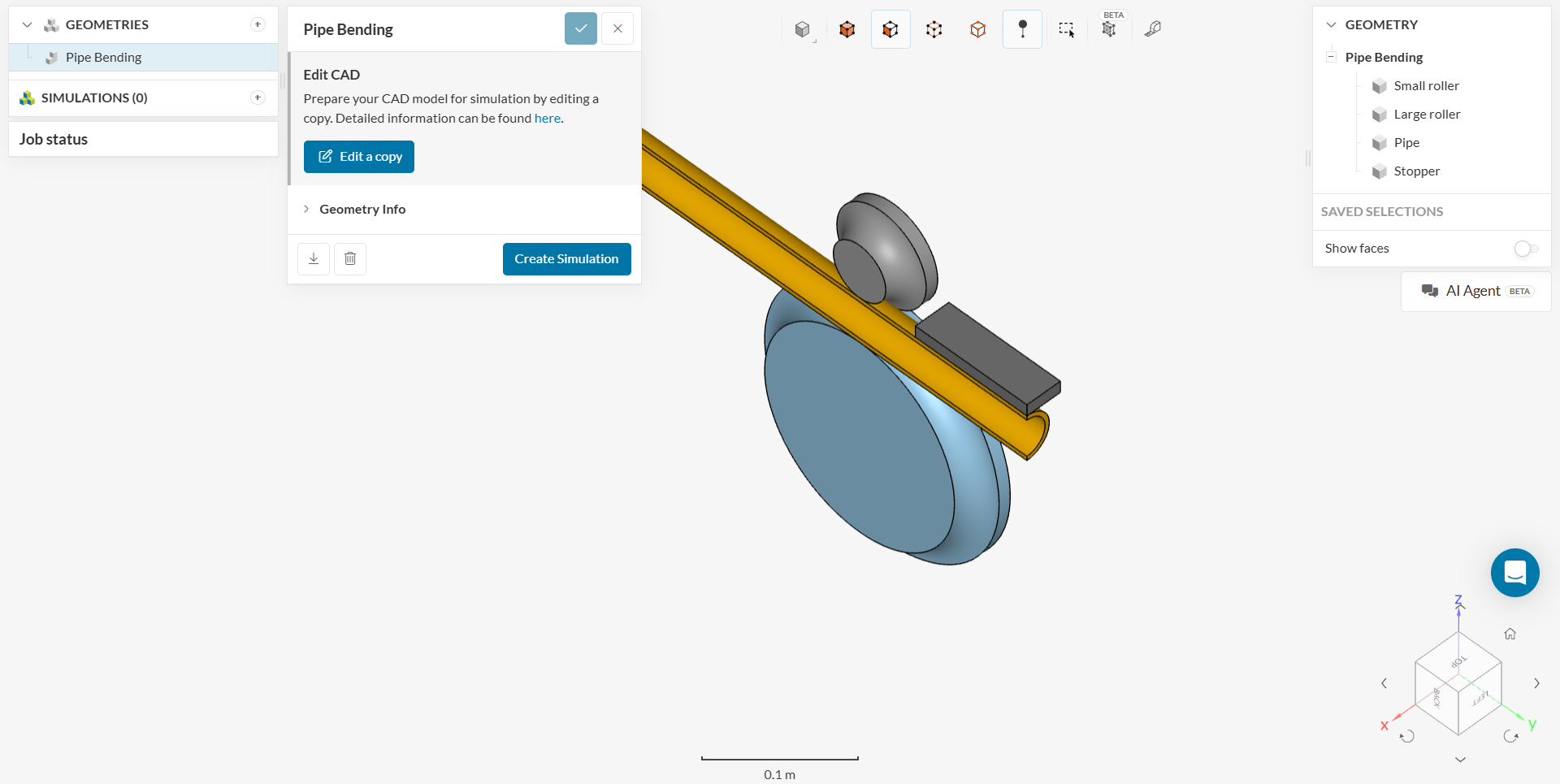The width and height of the screenshot is (1560, 784).
Task: Activate the box selection tool
Action: 1066,30
